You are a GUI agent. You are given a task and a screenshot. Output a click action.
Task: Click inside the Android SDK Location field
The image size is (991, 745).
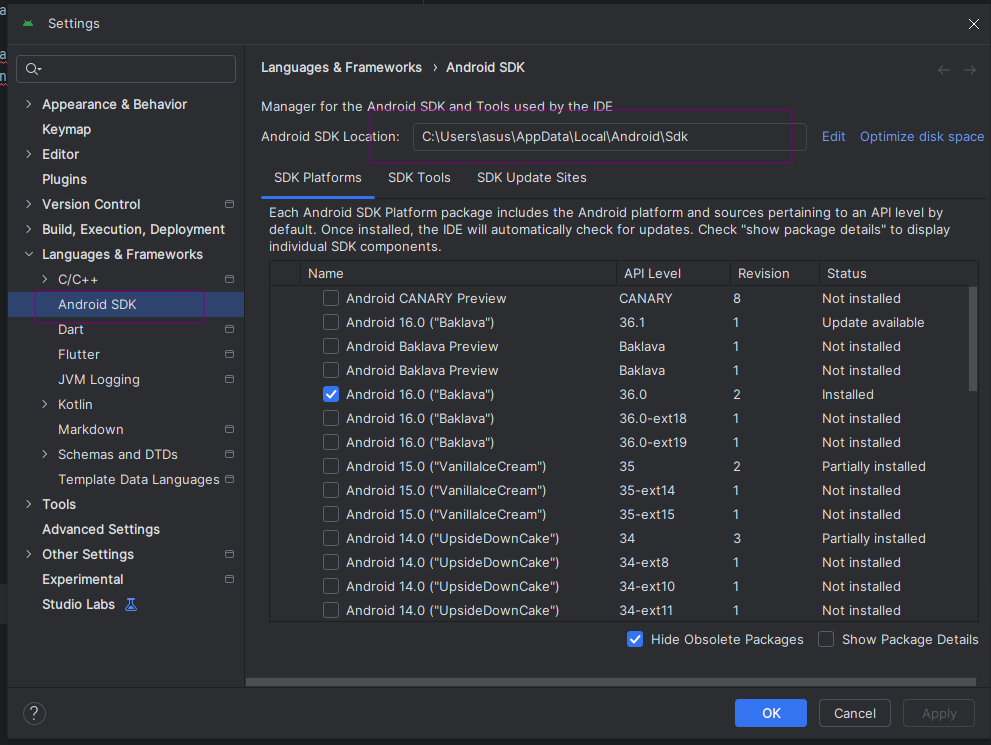click(600, 136)
